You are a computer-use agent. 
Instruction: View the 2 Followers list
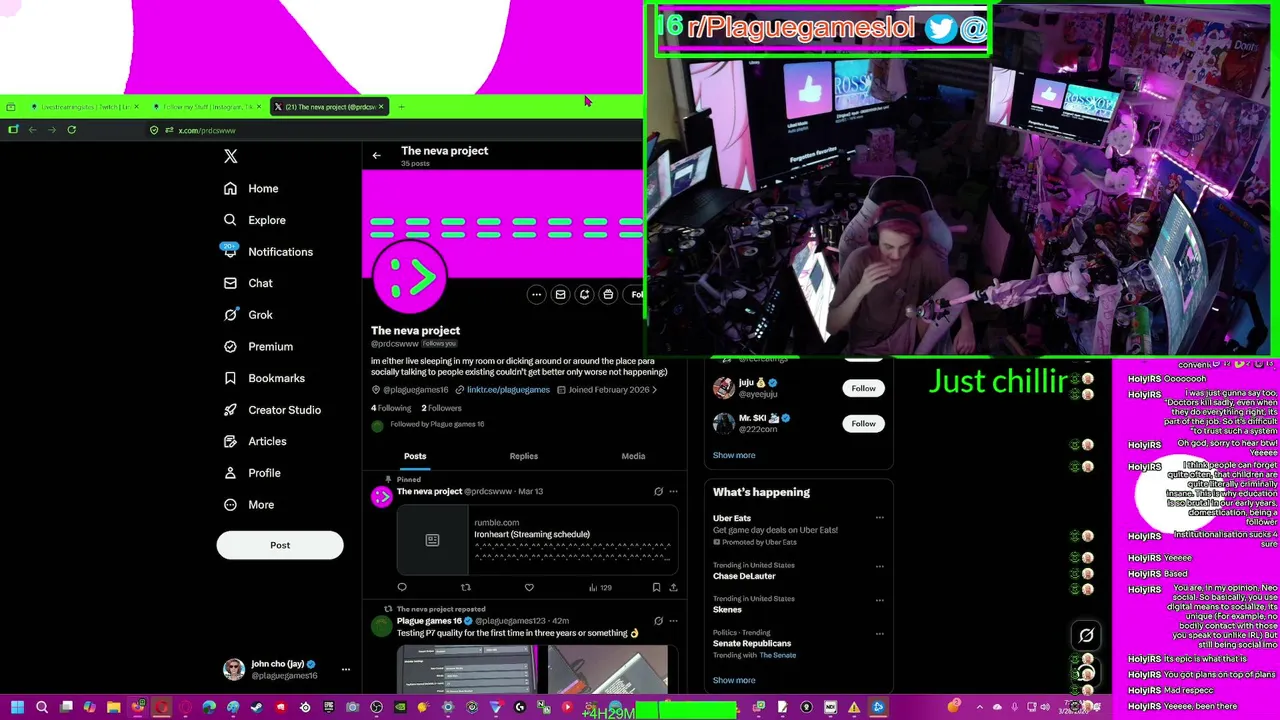(441, 408)
